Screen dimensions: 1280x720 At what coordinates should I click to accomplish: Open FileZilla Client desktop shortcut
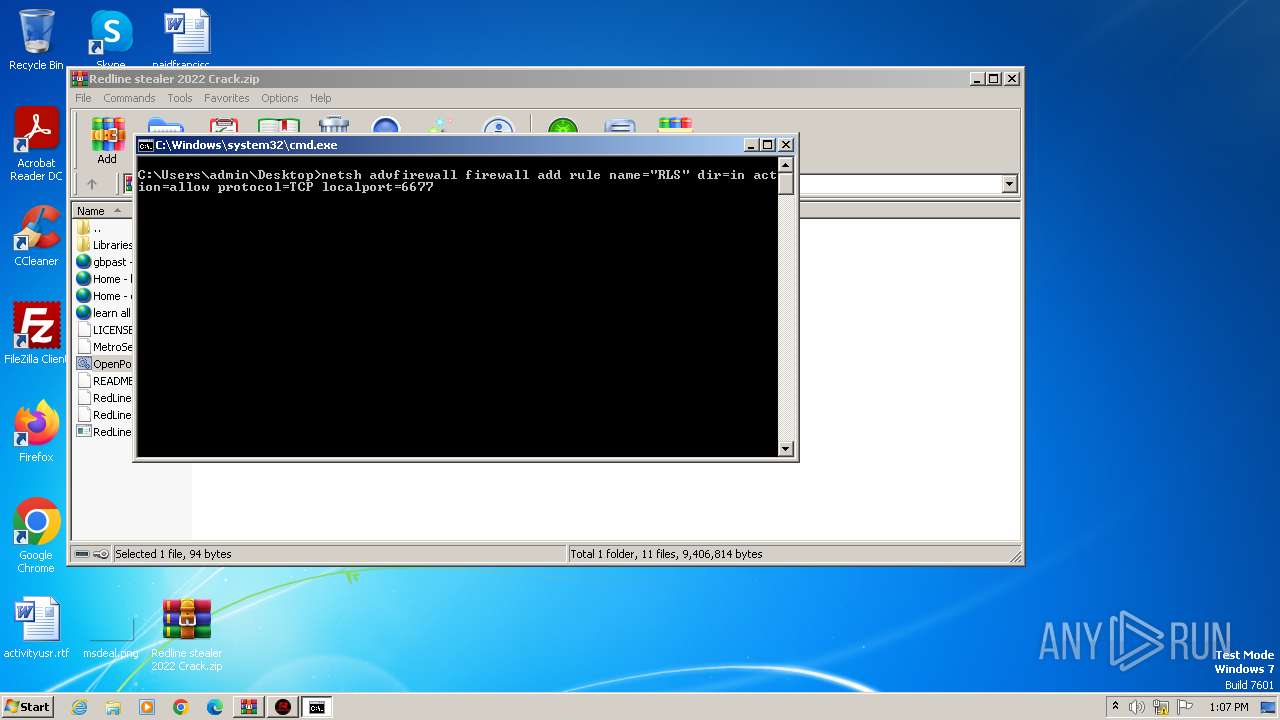[36, 334]
